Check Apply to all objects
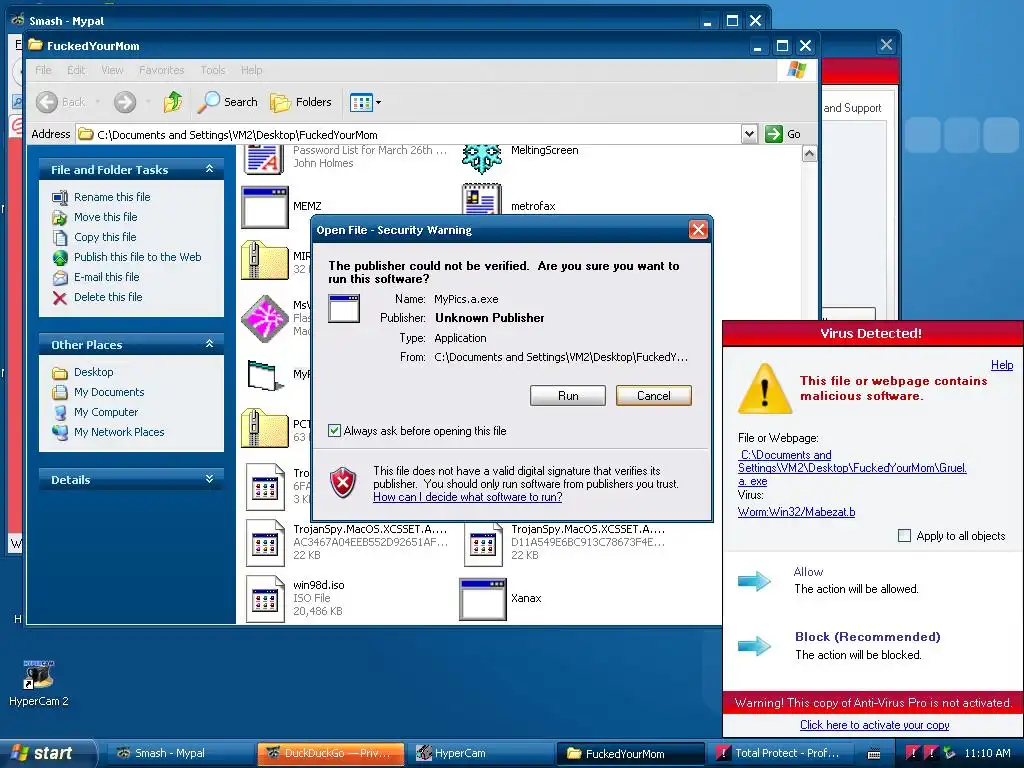The image size is (1024, 768). [x=904, y=536]
